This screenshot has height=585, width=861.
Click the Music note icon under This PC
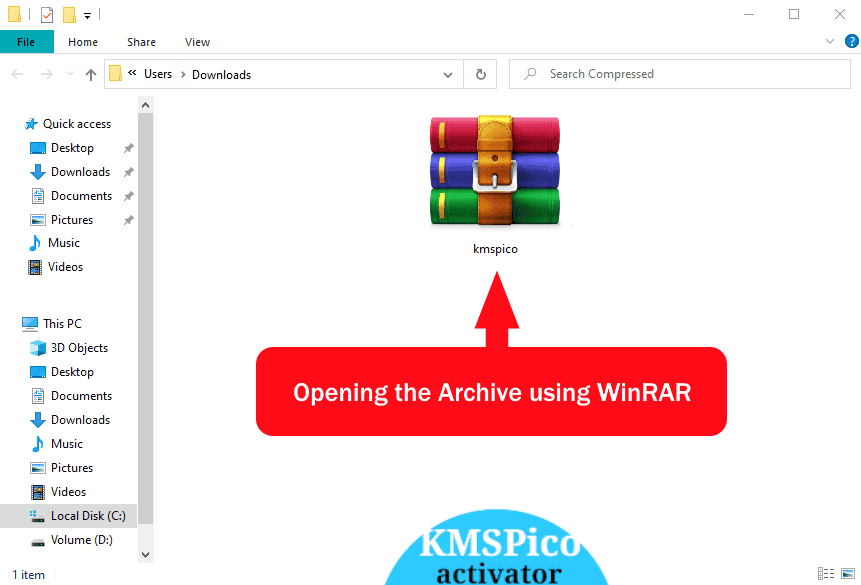[38, 444]
